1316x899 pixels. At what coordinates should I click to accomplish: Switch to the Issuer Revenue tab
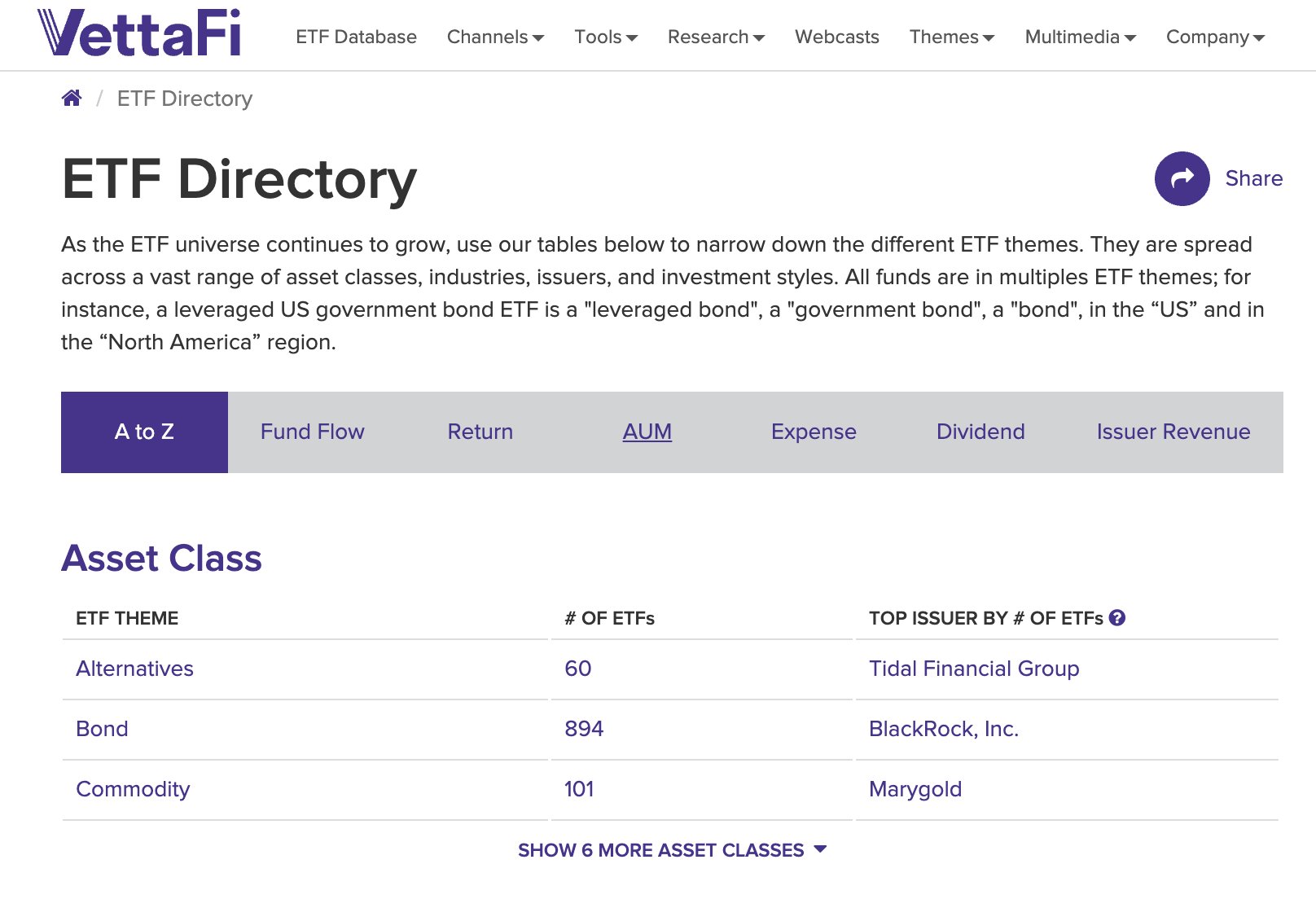(x=1173, y=432)
